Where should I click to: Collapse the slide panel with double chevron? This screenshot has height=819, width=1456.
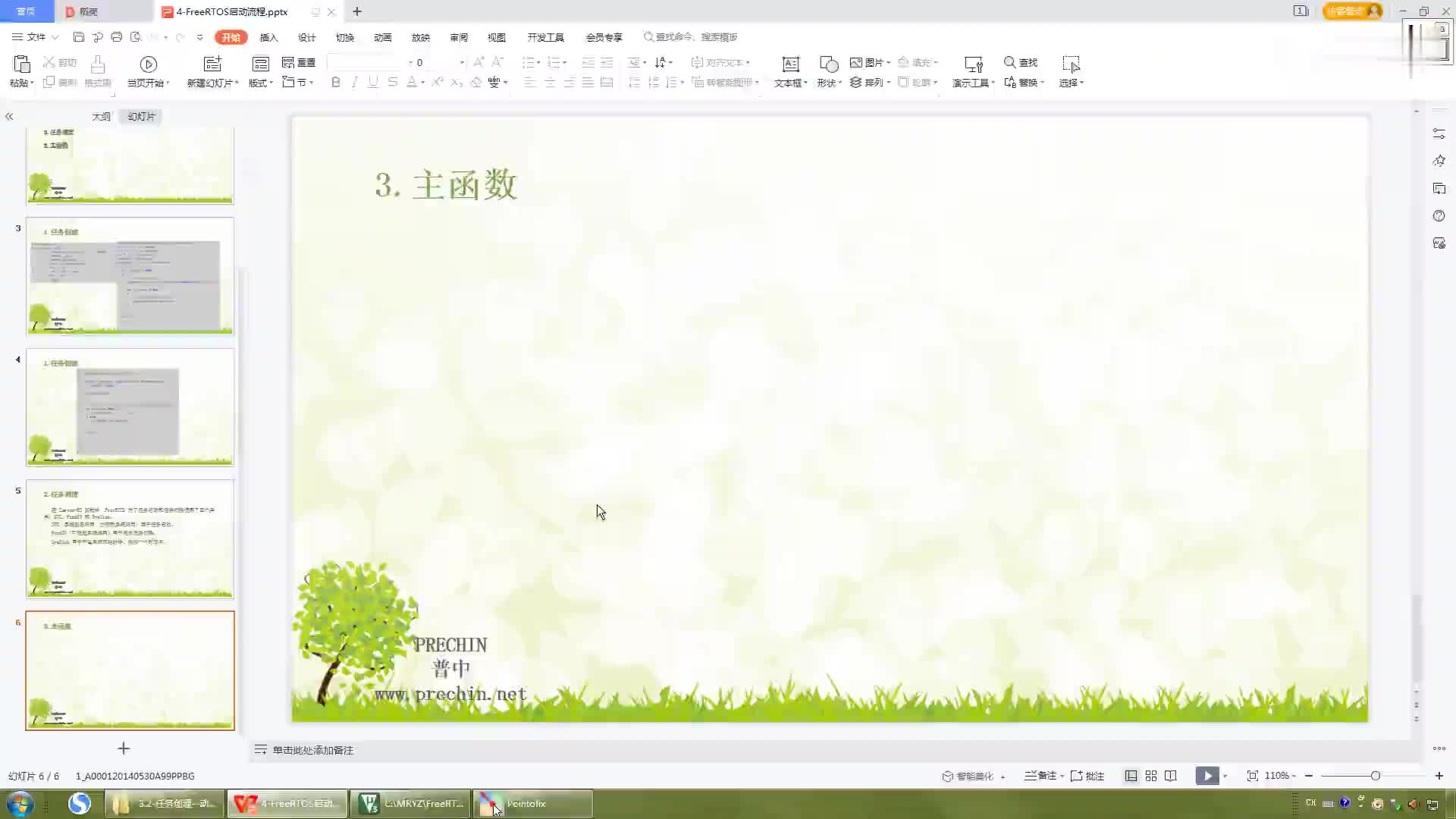(x=9, y=117)
